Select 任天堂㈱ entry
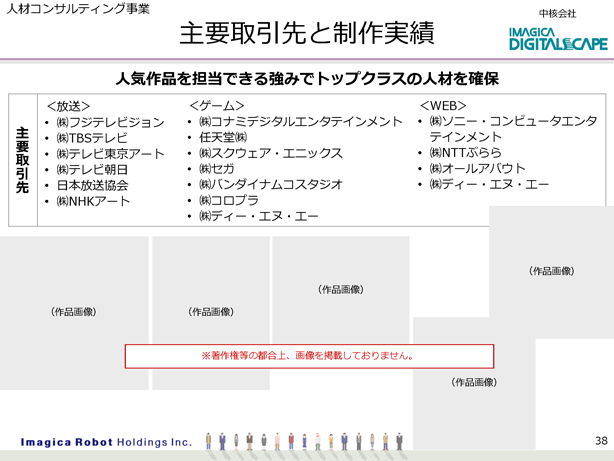 [x=223, y=137]
